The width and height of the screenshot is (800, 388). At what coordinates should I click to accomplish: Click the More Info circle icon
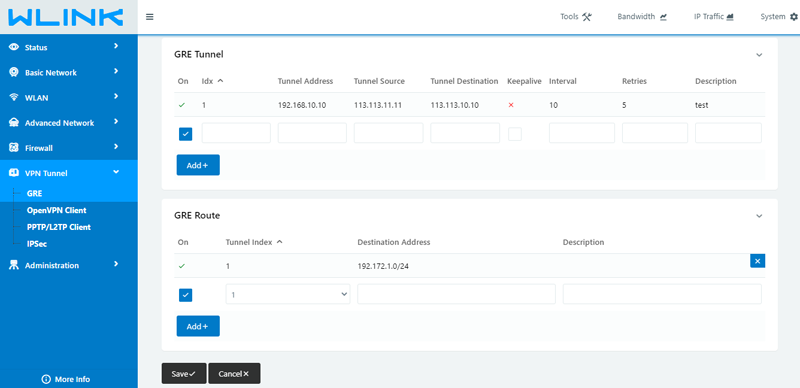click(x=46, y=379)
